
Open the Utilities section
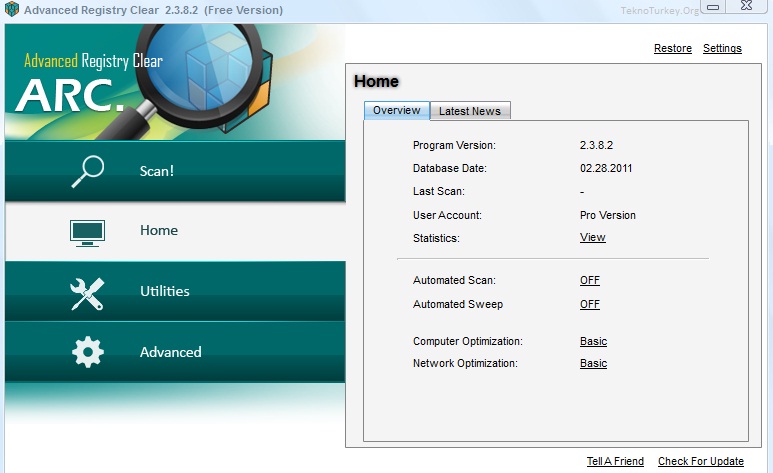175,291
